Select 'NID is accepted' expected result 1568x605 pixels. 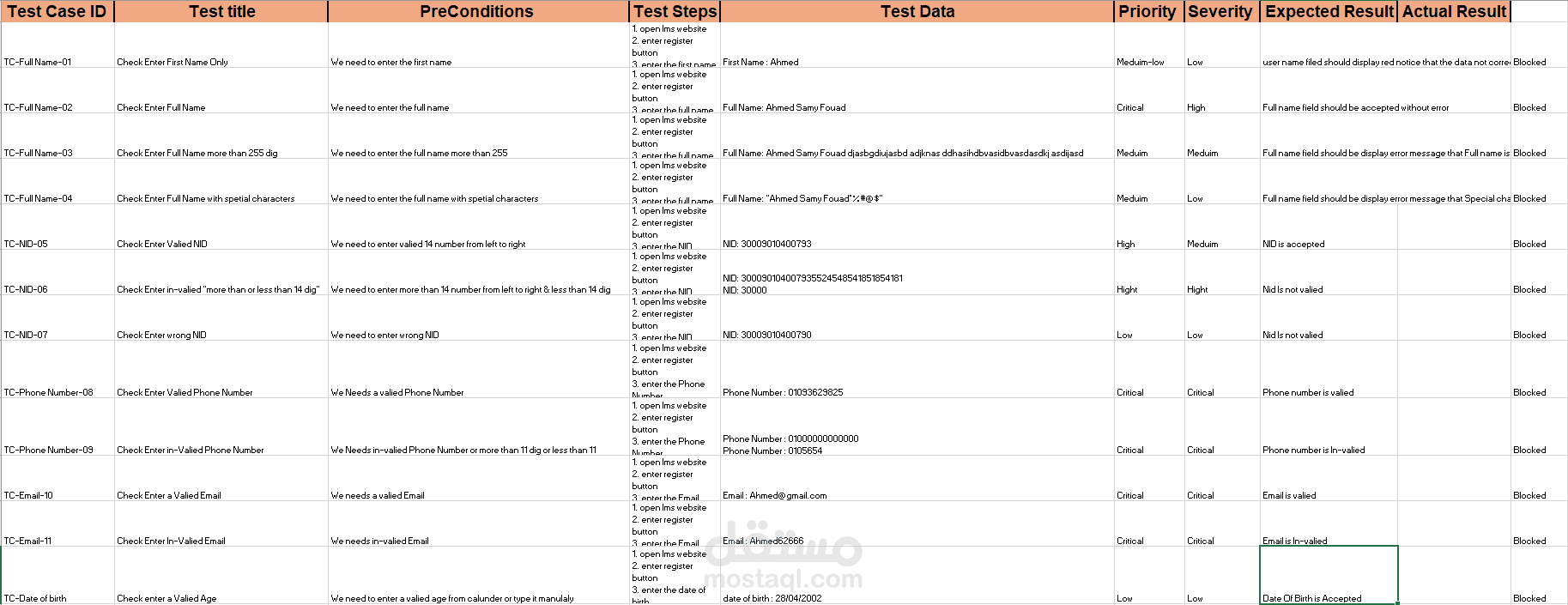1329,227
